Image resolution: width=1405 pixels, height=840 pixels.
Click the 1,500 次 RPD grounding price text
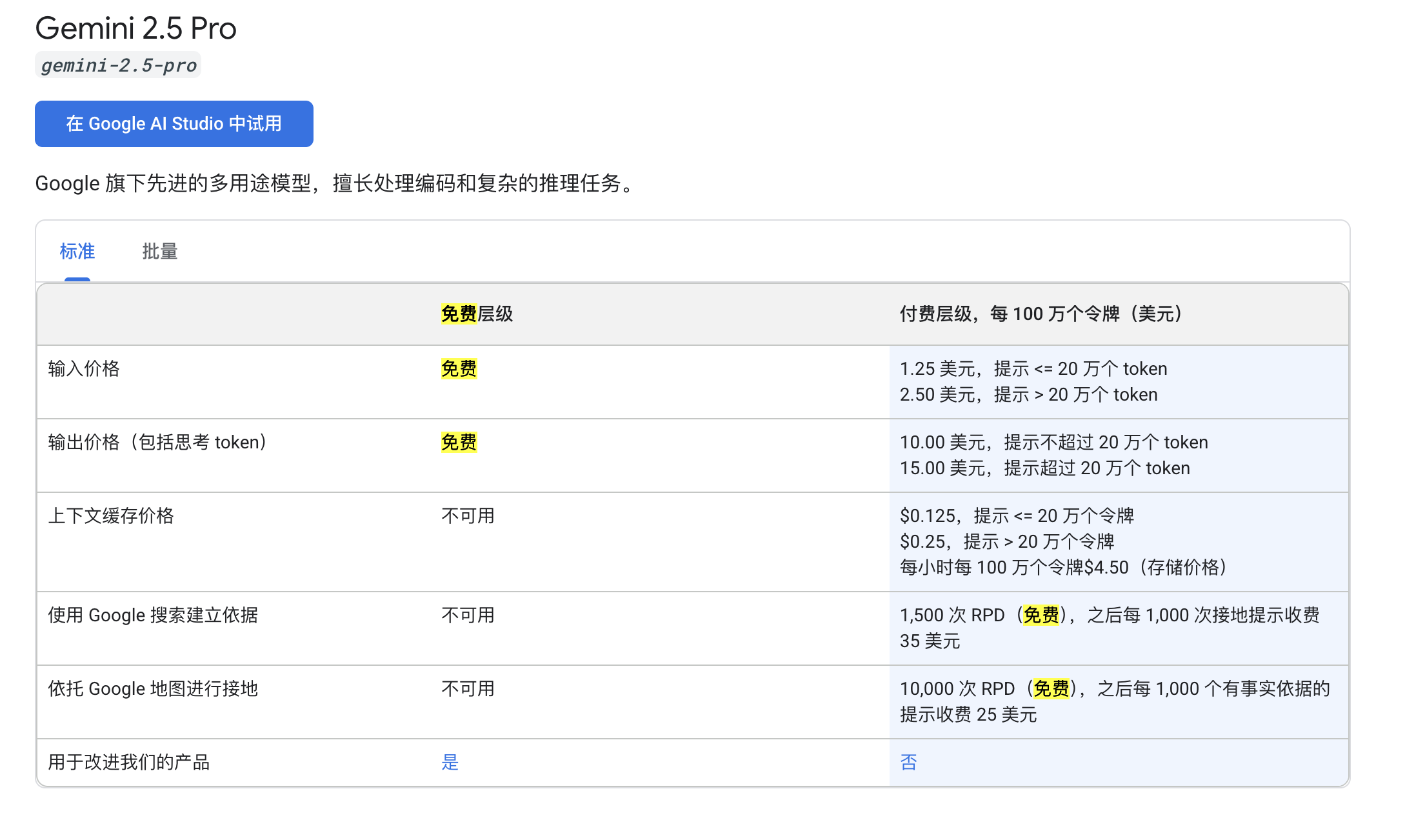[x=1110, y=628]
